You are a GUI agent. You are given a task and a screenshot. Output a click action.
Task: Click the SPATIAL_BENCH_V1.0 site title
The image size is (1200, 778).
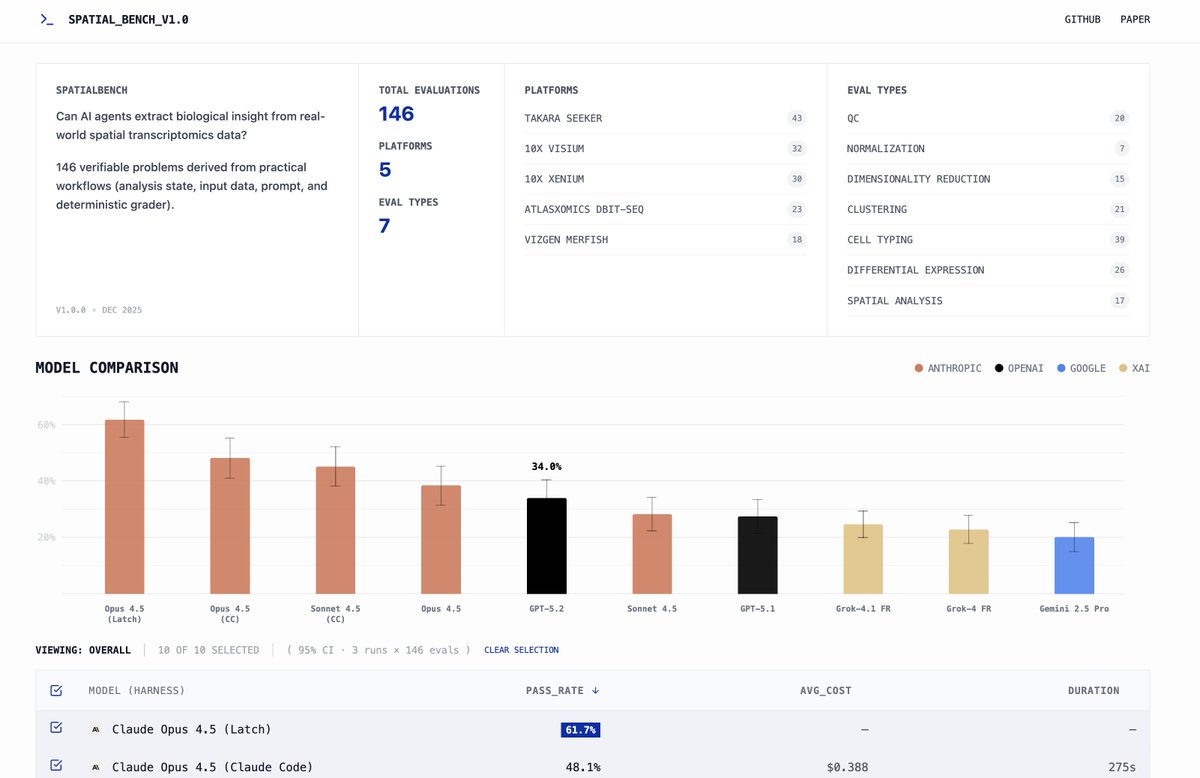coord(128,20)
